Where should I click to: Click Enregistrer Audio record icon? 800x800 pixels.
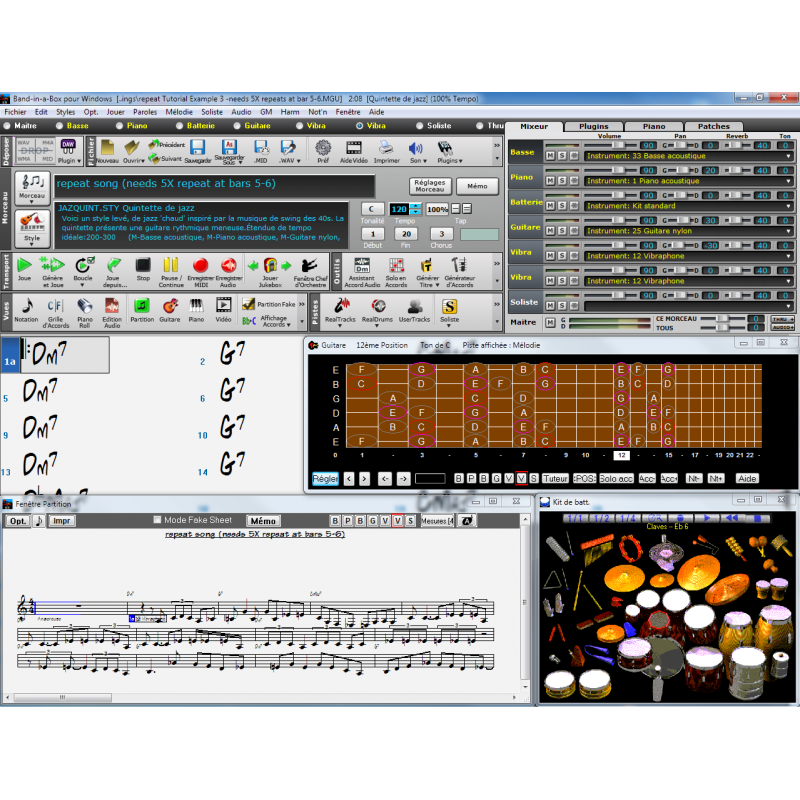point(229,265)
